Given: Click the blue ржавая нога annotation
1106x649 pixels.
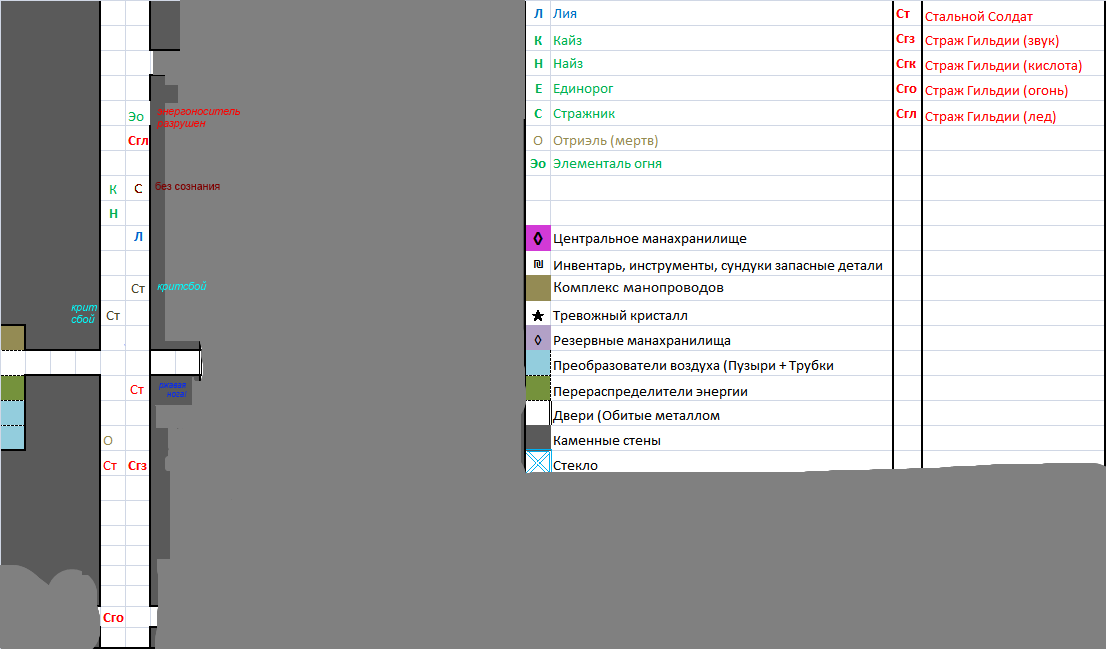Looking at the screenshot, I should (173, 389).
